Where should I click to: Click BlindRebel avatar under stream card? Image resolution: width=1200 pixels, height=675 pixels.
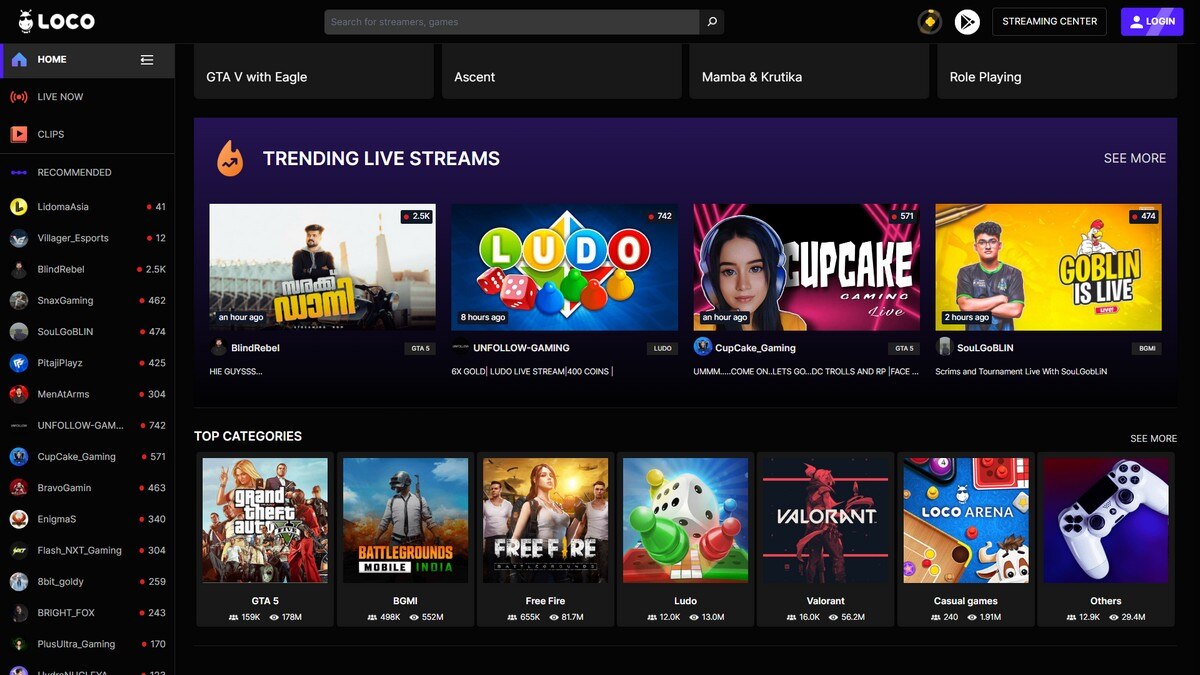coord(218,348)
